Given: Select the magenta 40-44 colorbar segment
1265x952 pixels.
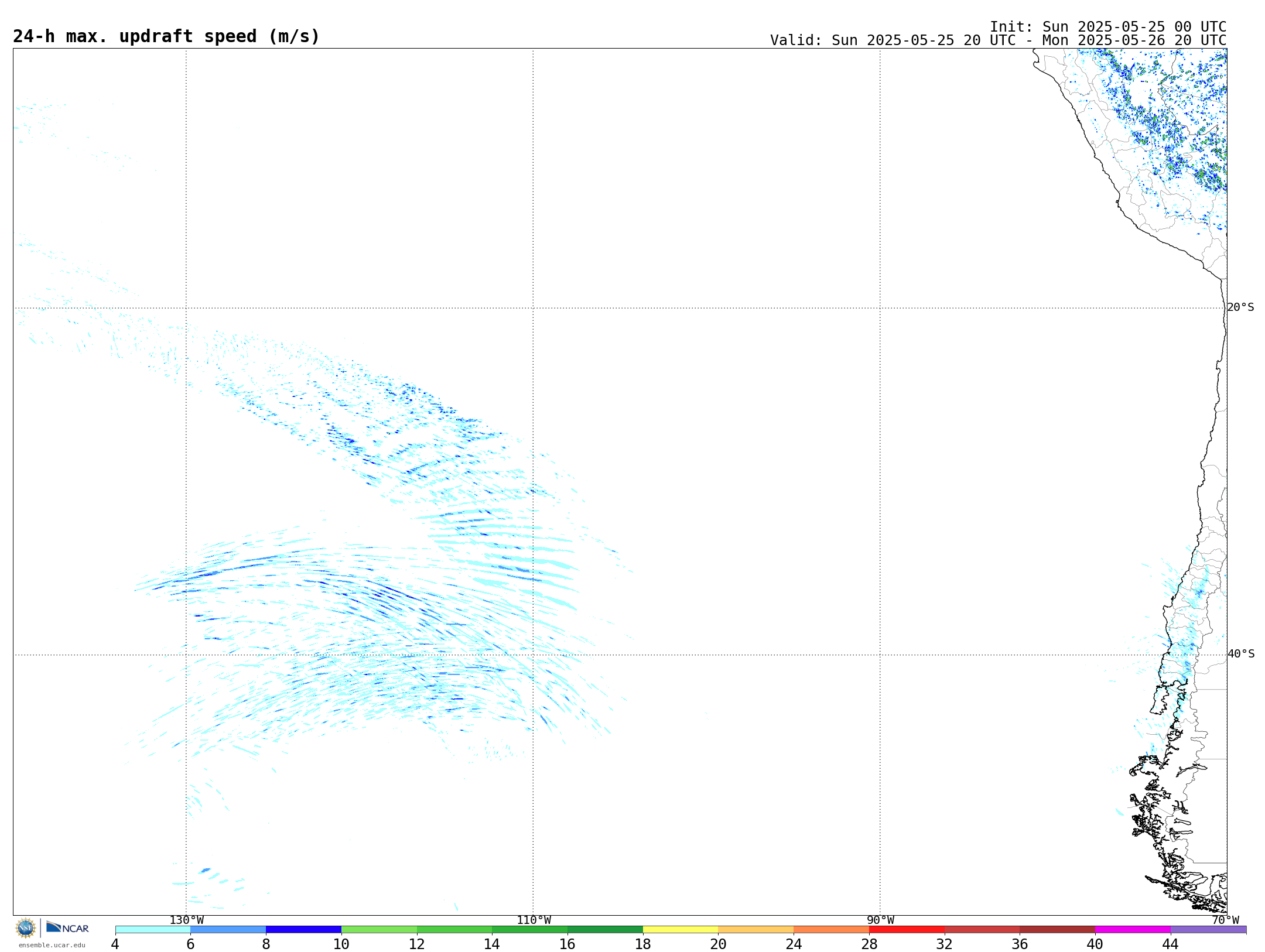Looking at the screenshot, I should coord(1133,930).
